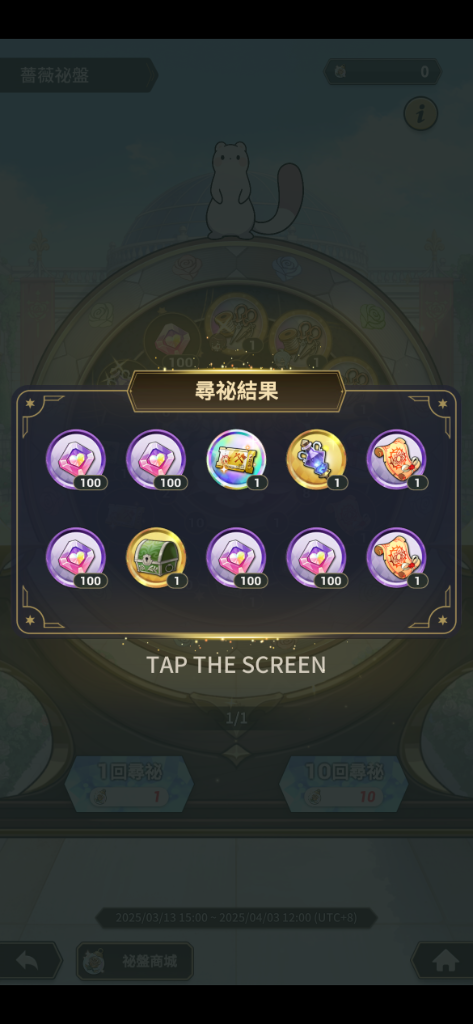Tap the first pink gem reward icon
Image resolution: width=473 pixels, height=1024 pixels.
pos(76,459)
